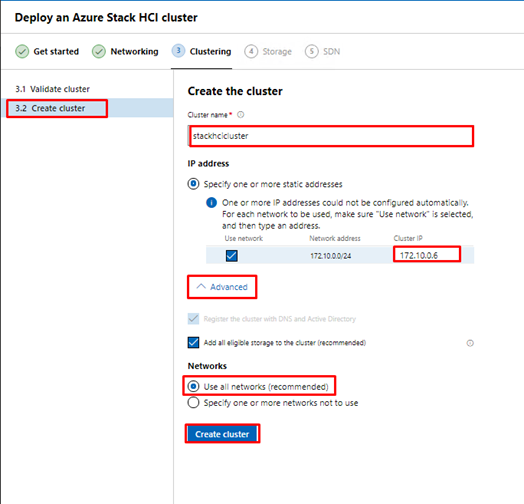Select 3.1 Validate cluster step

[52, 89]
